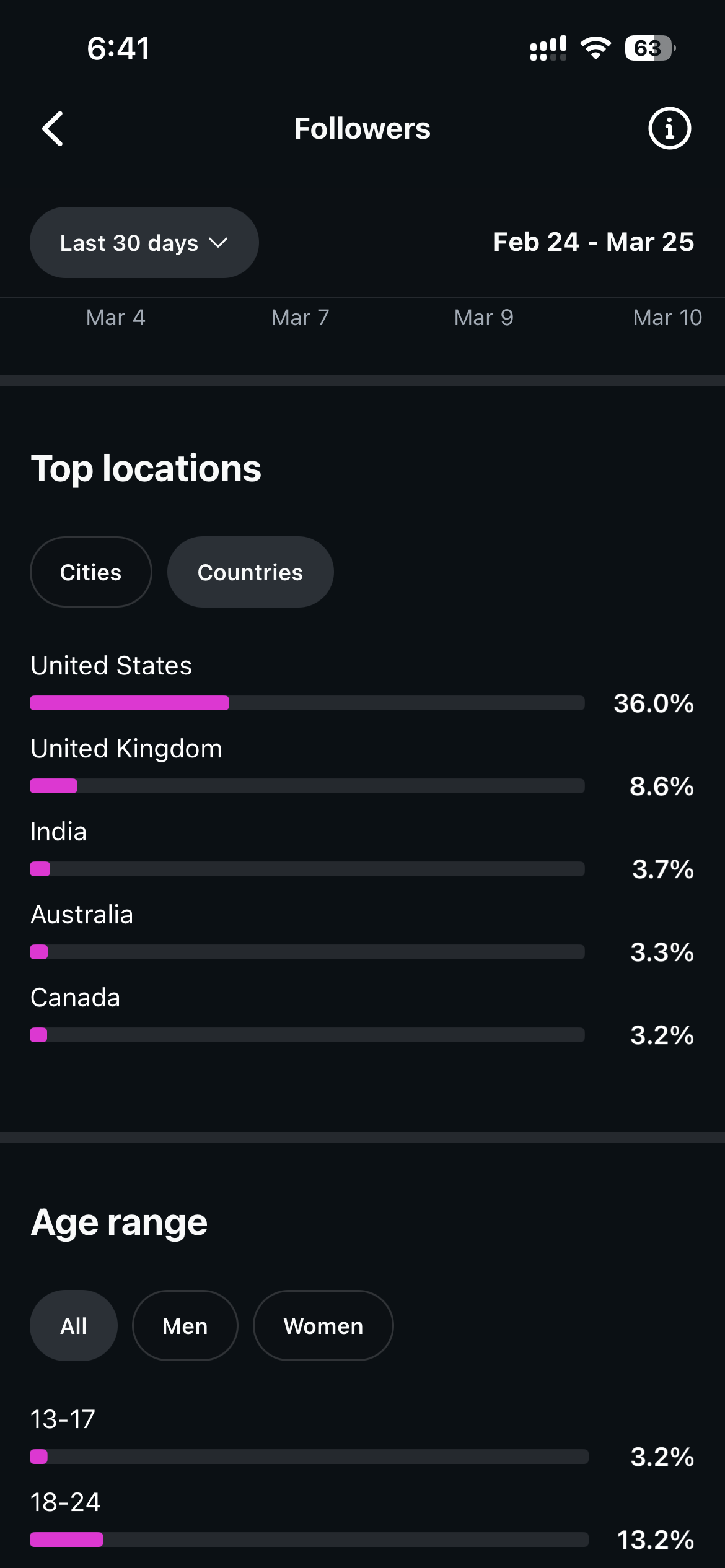Tap the Feb 24 - Mar 25 date range

[x=593, y=242]
